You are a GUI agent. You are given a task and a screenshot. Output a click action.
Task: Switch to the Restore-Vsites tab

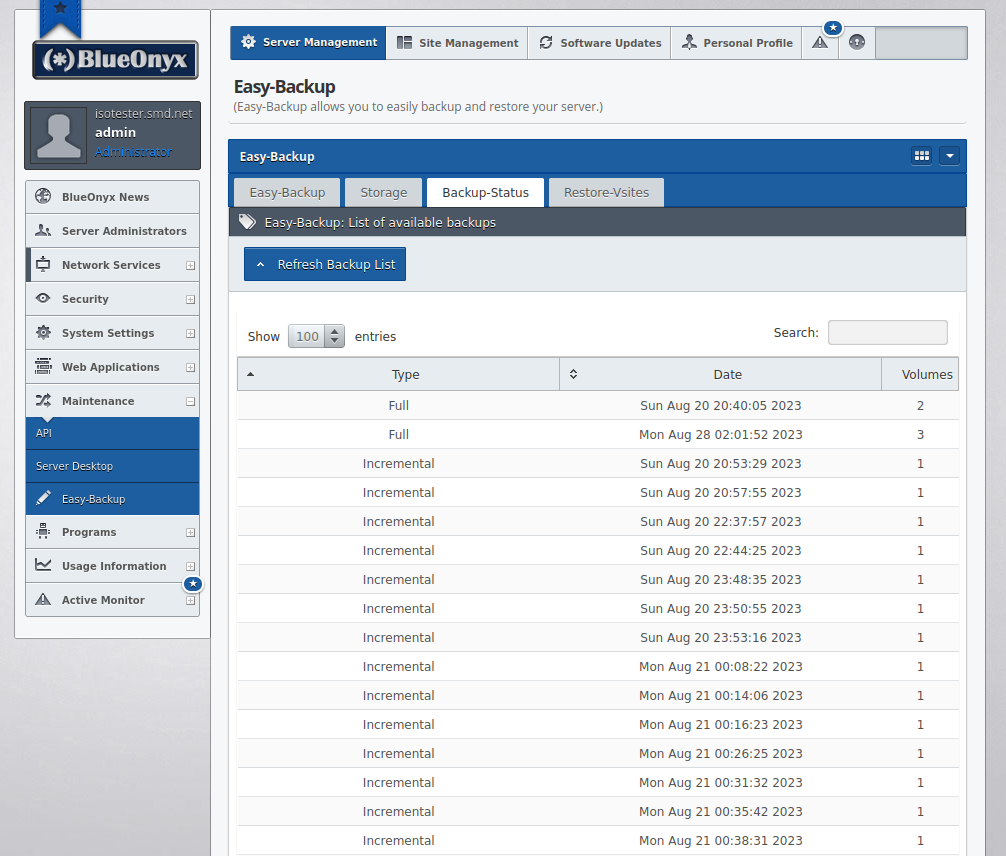[606, 193]
